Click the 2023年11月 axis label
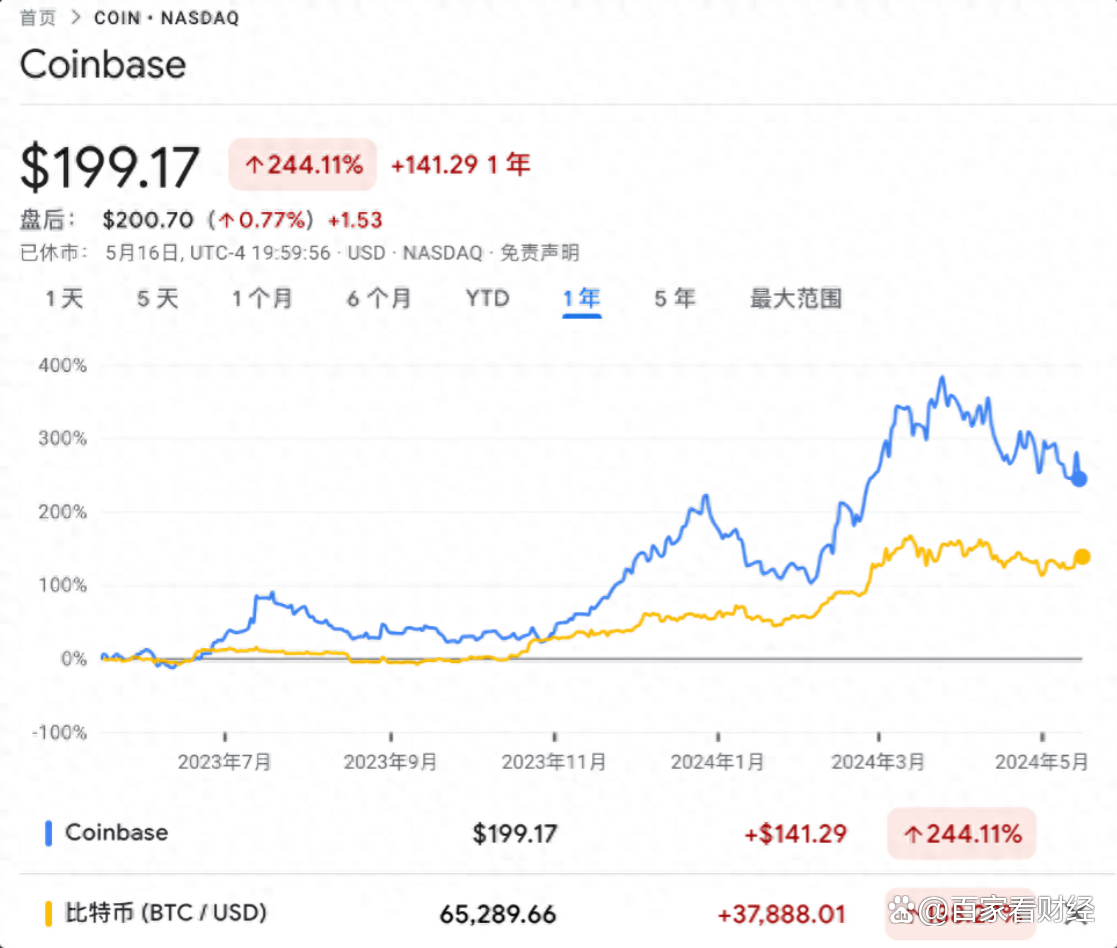The image size is (1117, 948). 554,762
